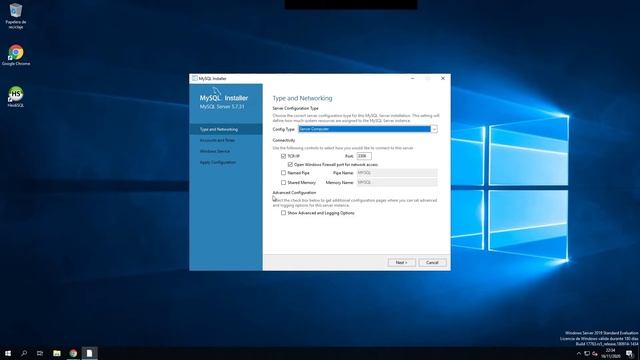The image size is (640, 360).
Task: Switch to Chrome on the taskbar
Action: (x=73, y=353)
